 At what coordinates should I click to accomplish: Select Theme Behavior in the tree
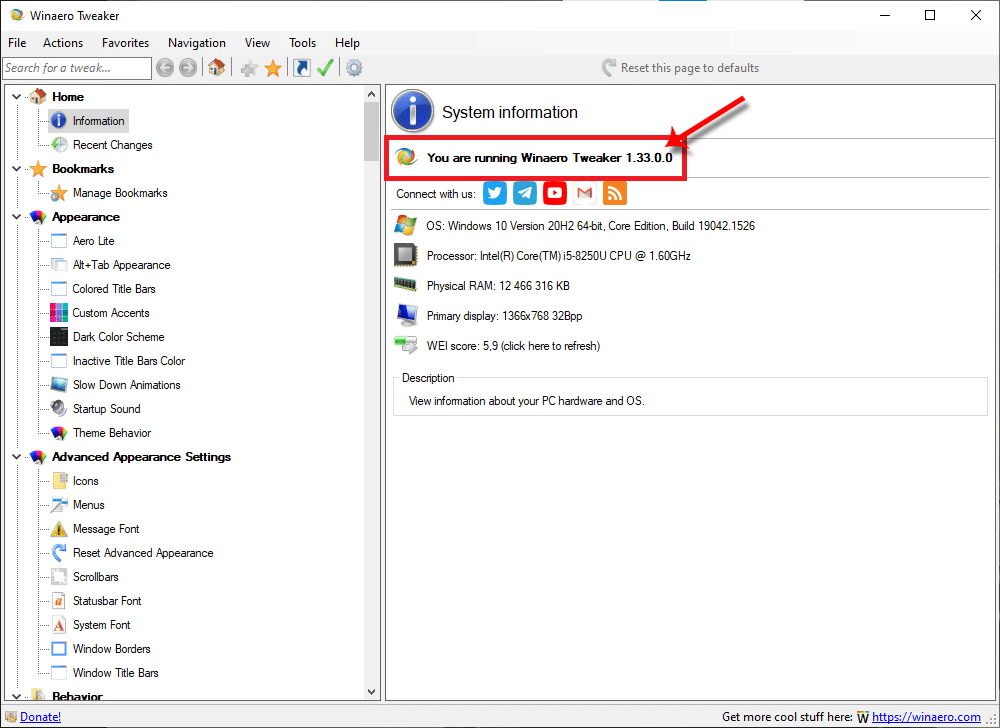tap(112, 433)
